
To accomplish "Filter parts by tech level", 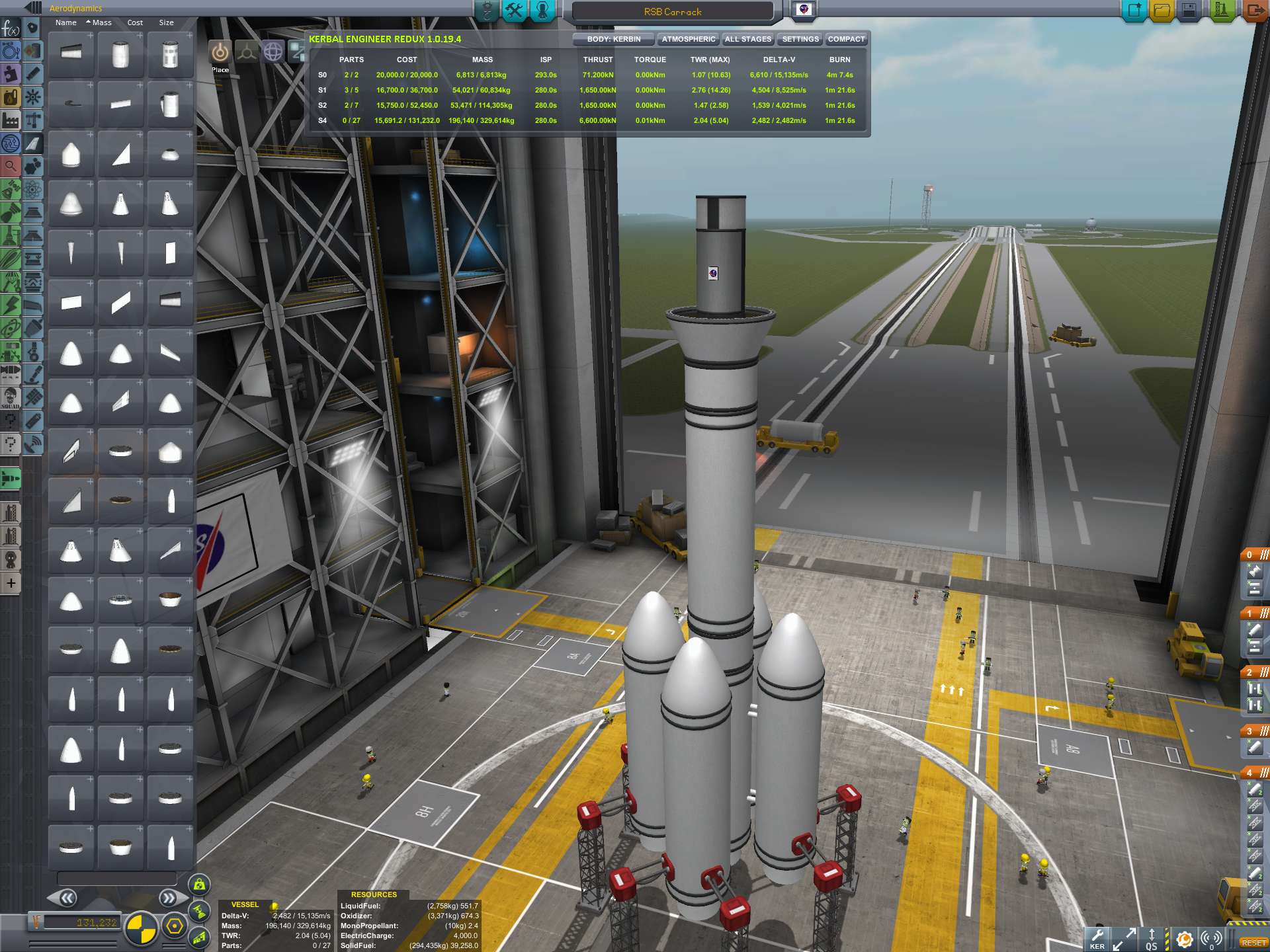I will 11,143.
